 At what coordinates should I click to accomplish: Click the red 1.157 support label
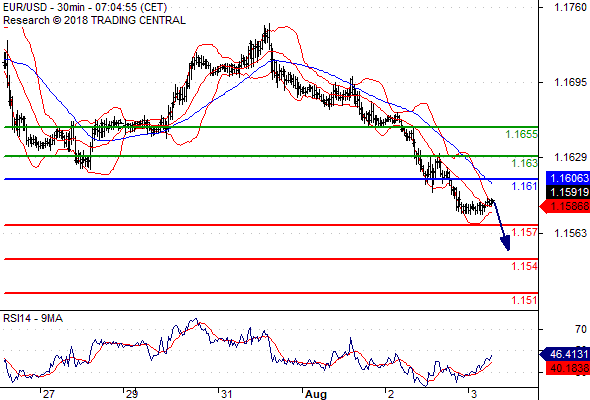tap(524, 232)
